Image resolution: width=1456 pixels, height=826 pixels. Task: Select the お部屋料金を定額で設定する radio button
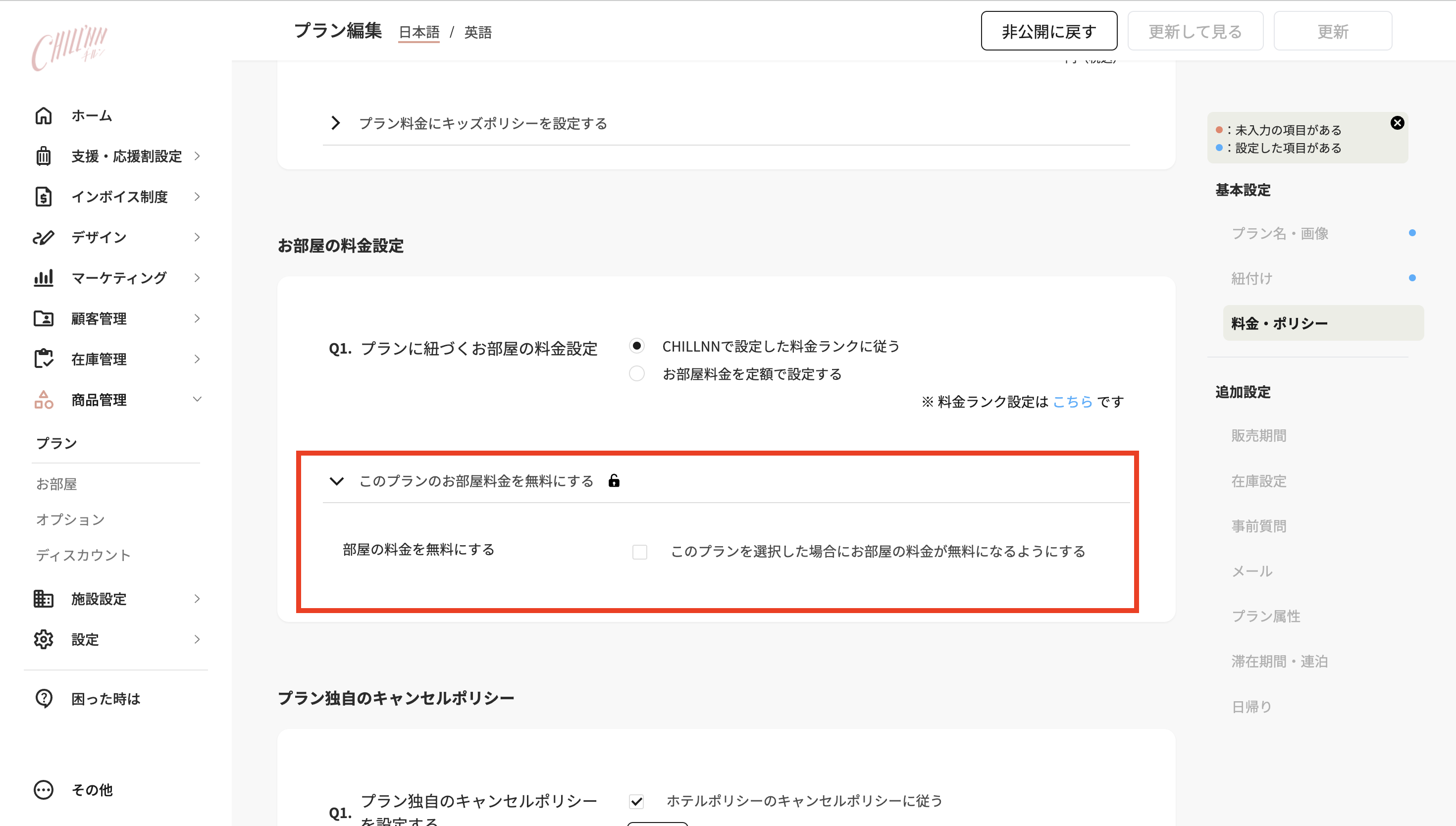[x=636, y=374]
